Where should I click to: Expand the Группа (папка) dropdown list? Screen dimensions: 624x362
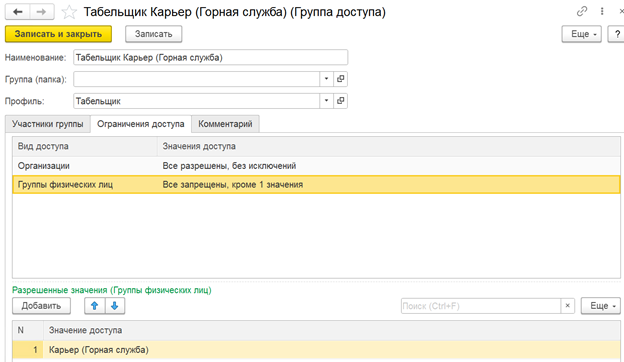click(326, 79)
